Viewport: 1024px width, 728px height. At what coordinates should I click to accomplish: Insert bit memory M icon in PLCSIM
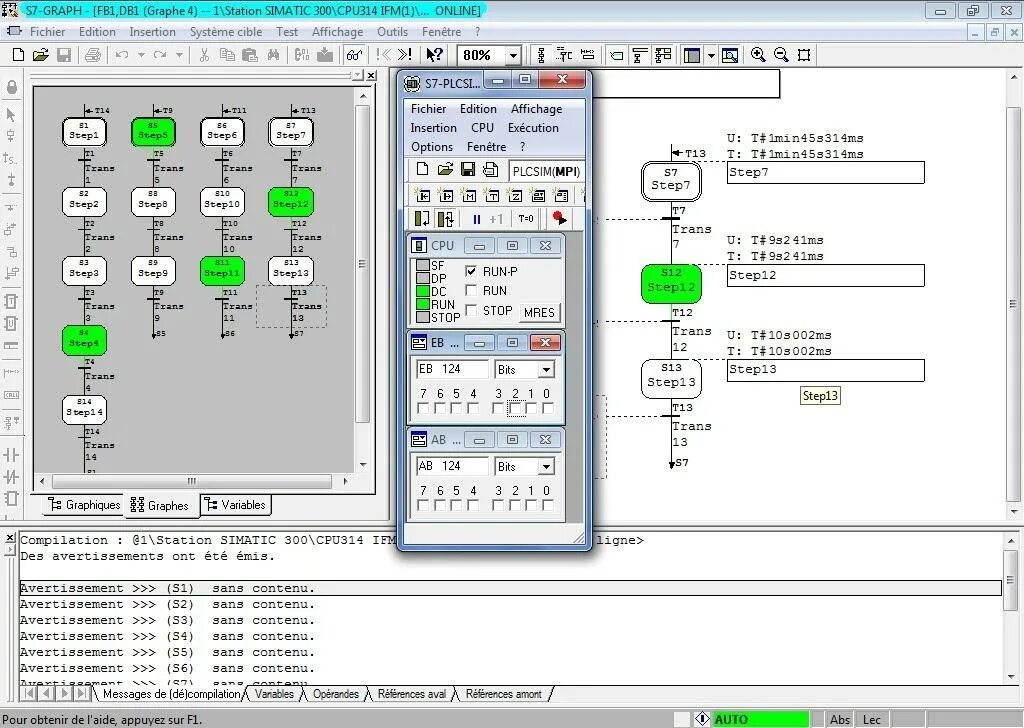(469, 195)
